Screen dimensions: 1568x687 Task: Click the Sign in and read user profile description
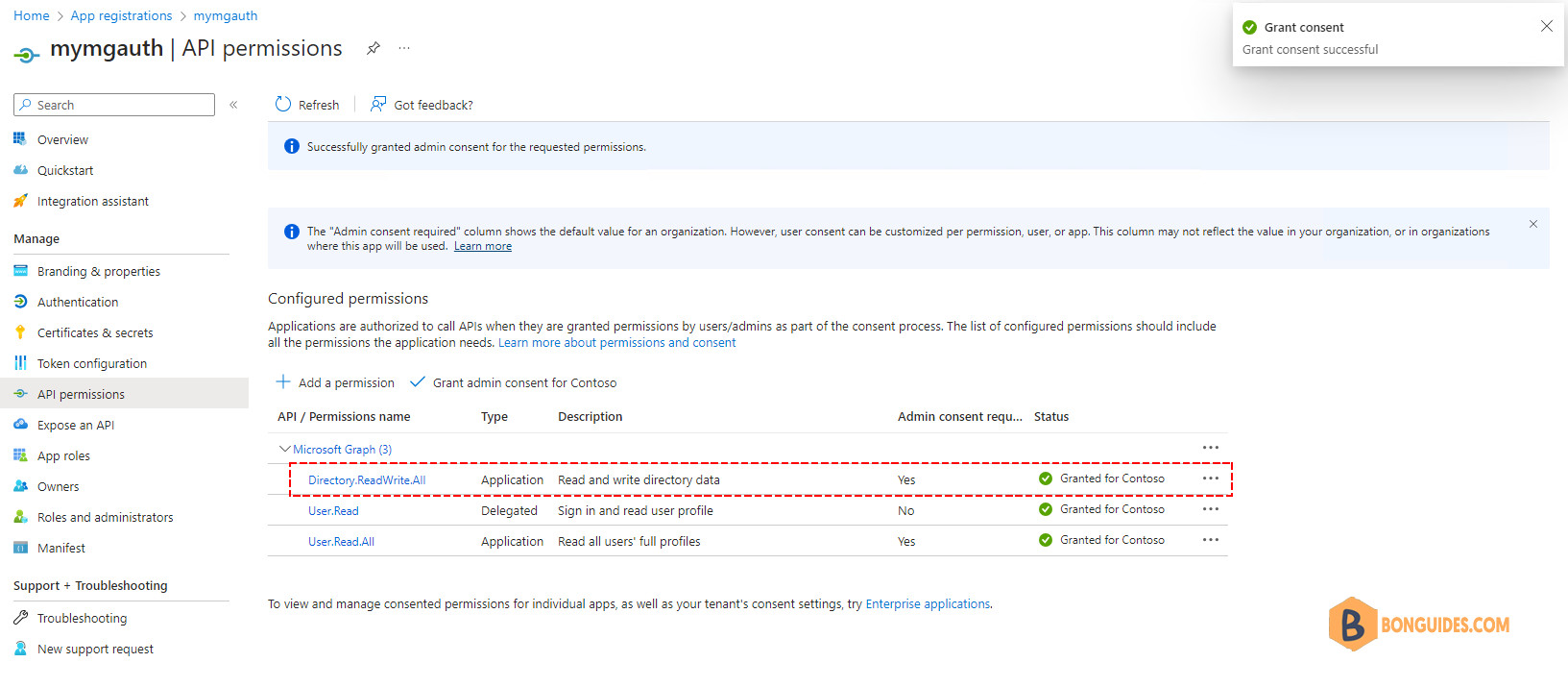(636, 510)
